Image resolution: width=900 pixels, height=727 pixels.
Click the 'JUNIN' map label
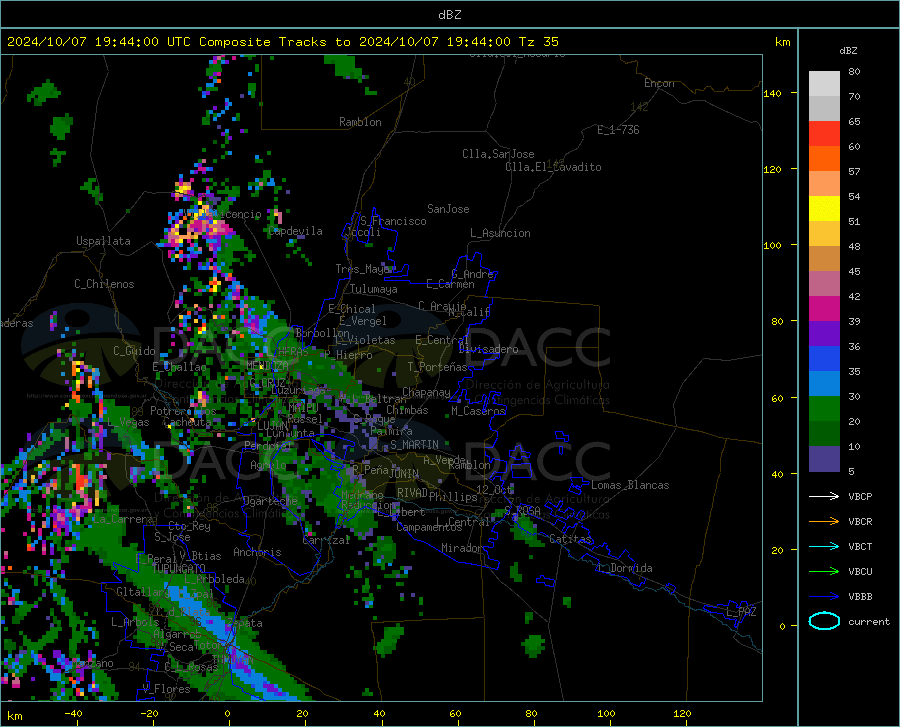click(404, 473)
